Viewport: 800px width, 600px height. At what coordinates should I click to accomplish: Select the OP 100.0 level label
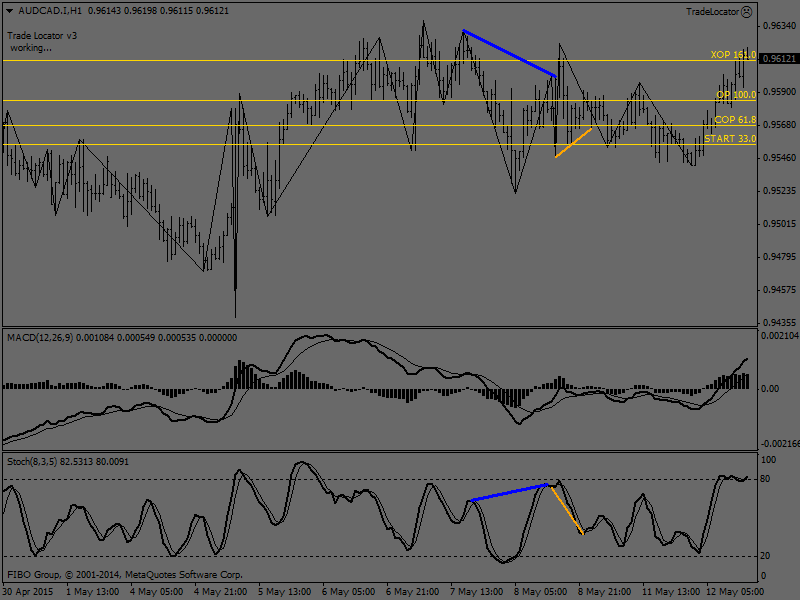pos(735,94)
